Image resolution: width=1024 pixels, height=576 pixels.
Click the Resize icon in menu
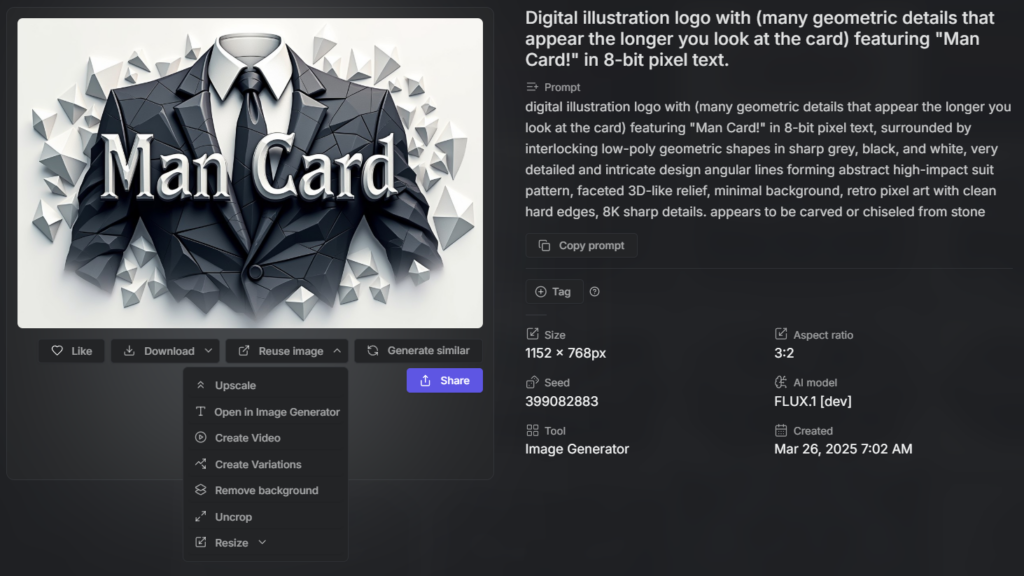[x=200, y=542]
